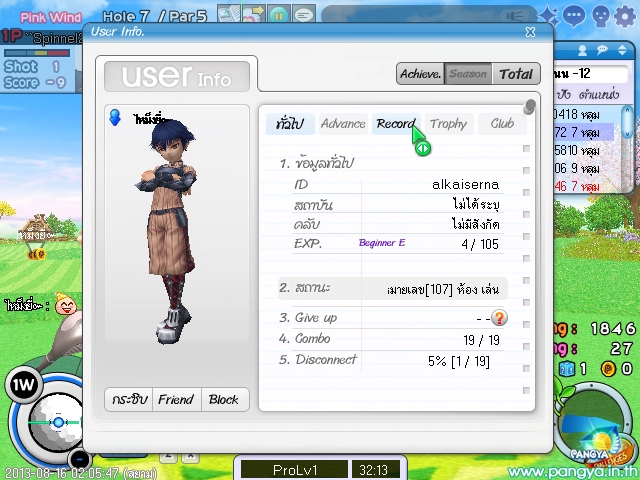Open the character face icon
640x480 pixels.
tap(600, 16)
